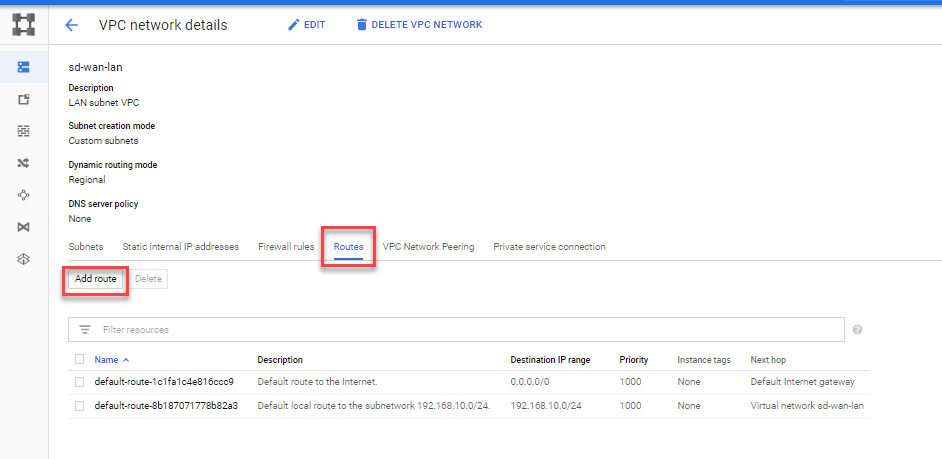
Task: Click the Add route button
Action: coord(96,279)
